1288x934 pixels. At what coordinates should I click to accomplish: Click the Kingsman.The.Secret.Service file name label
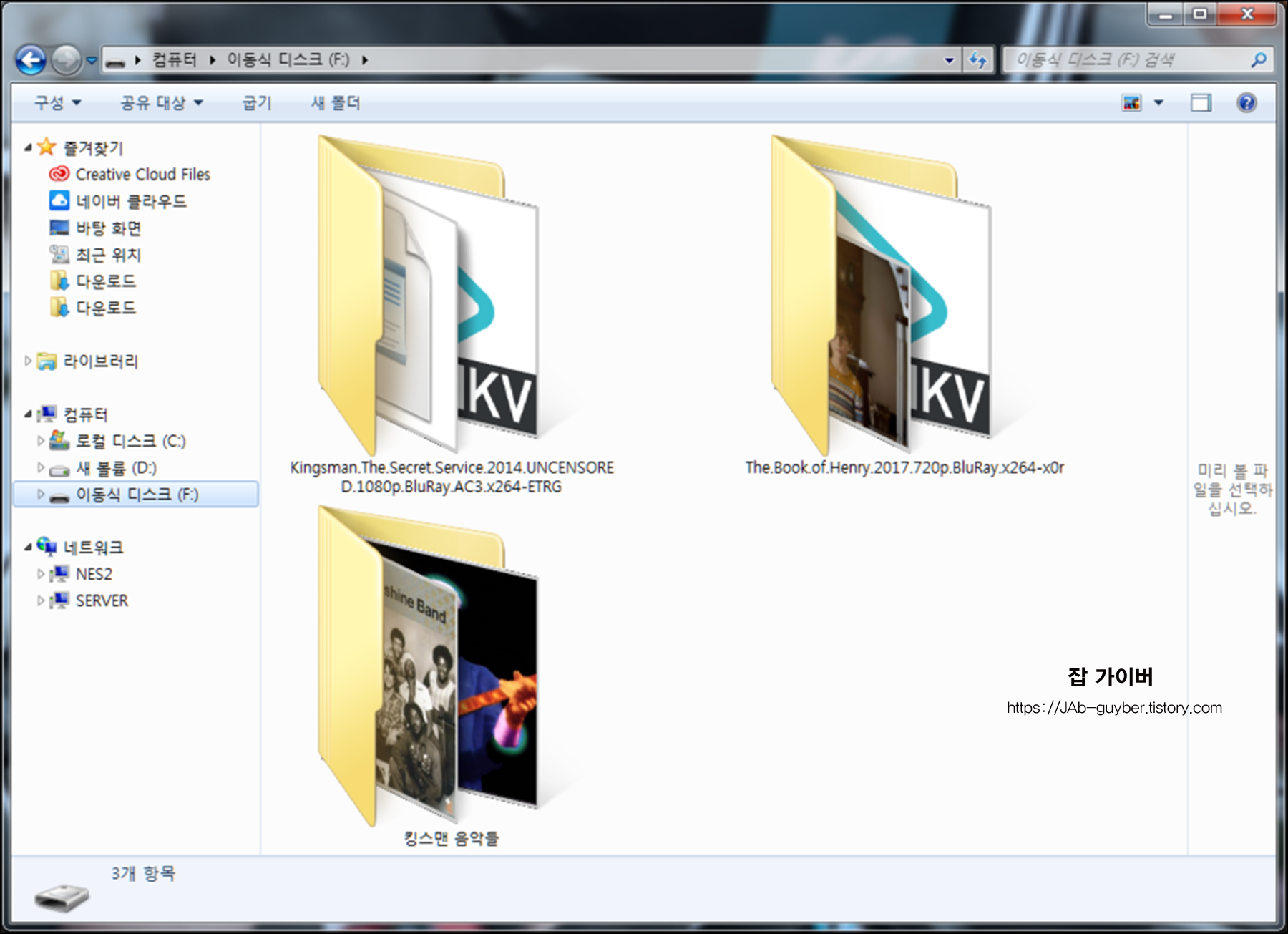pos(452,477)
